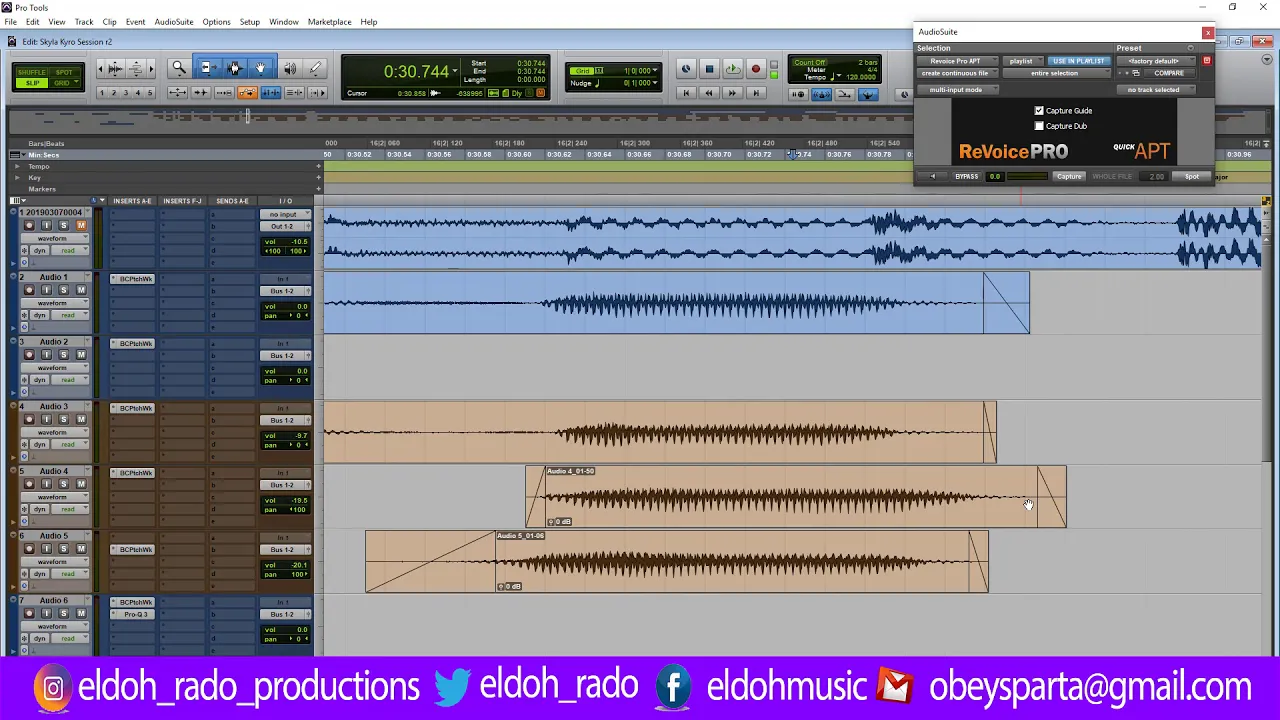Select the Zoomer magnifier tool
This screenshot has height=720, width=1280.
(x=178, y=69)
